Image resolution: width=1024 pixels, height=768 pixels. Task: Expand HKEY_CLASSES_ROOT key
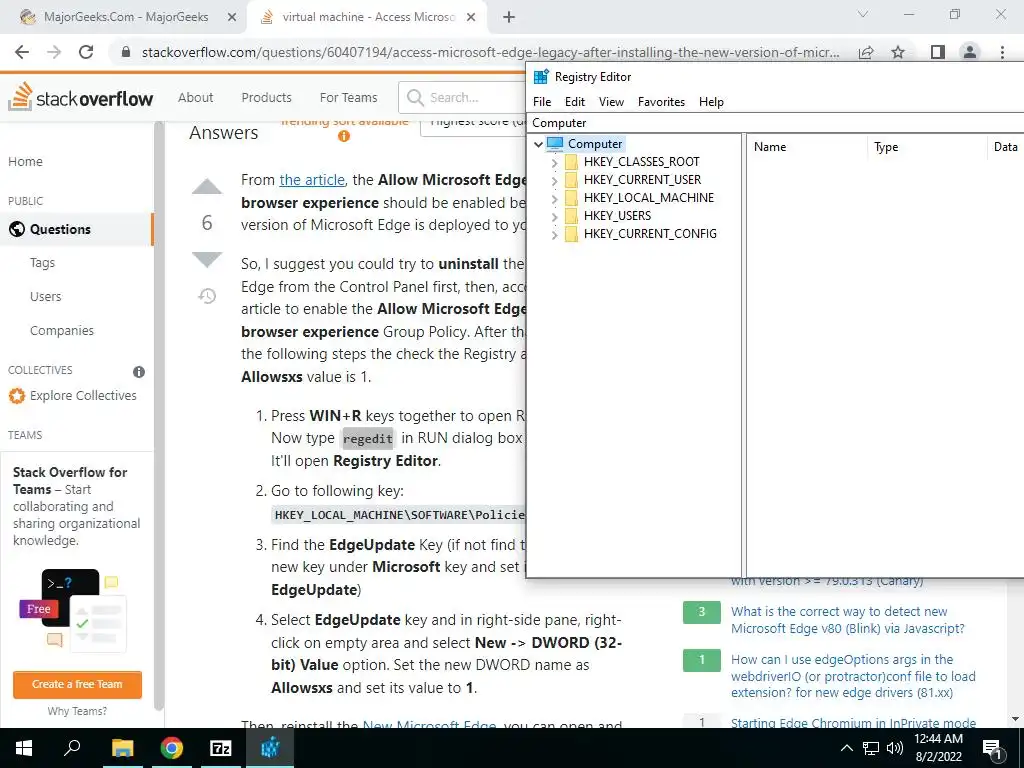pos(554,162)
